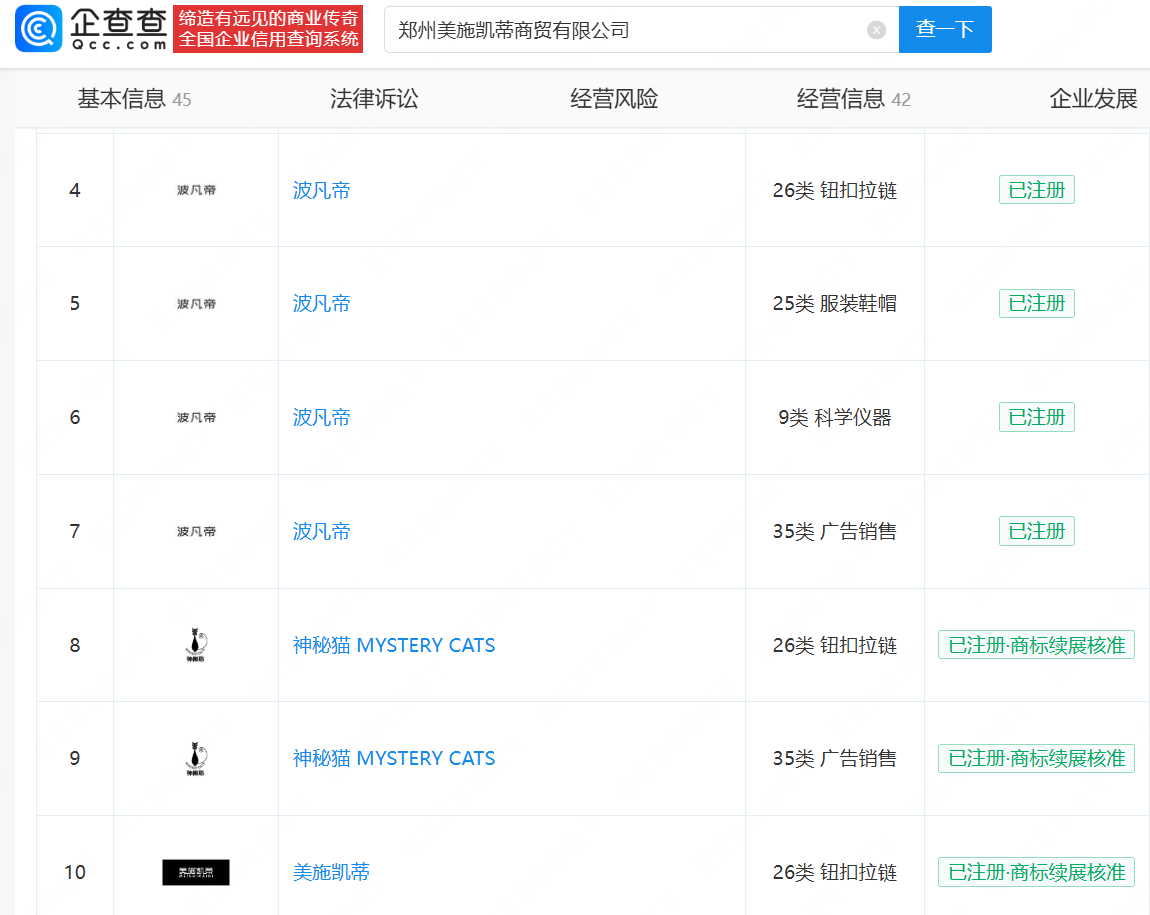The height and width of the screenshot is (915, 1150).
Task: Select '35类 广告销售' in row 9
Action: tap(835, 758)
